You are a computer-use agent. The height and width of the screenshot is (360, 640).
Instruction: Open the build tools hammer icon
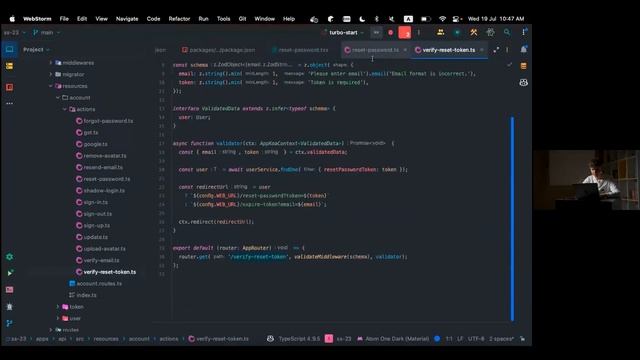(x=473, y=32)
